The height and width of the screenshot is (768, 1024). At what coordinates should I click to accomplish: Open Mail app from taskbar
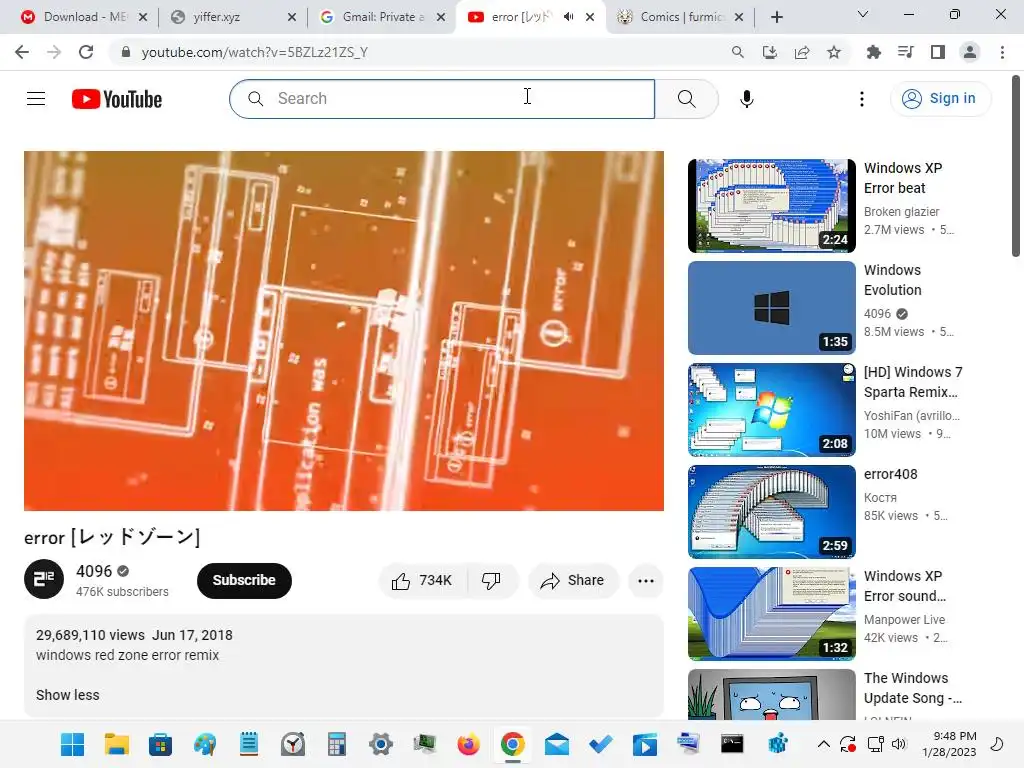[556, 744]
